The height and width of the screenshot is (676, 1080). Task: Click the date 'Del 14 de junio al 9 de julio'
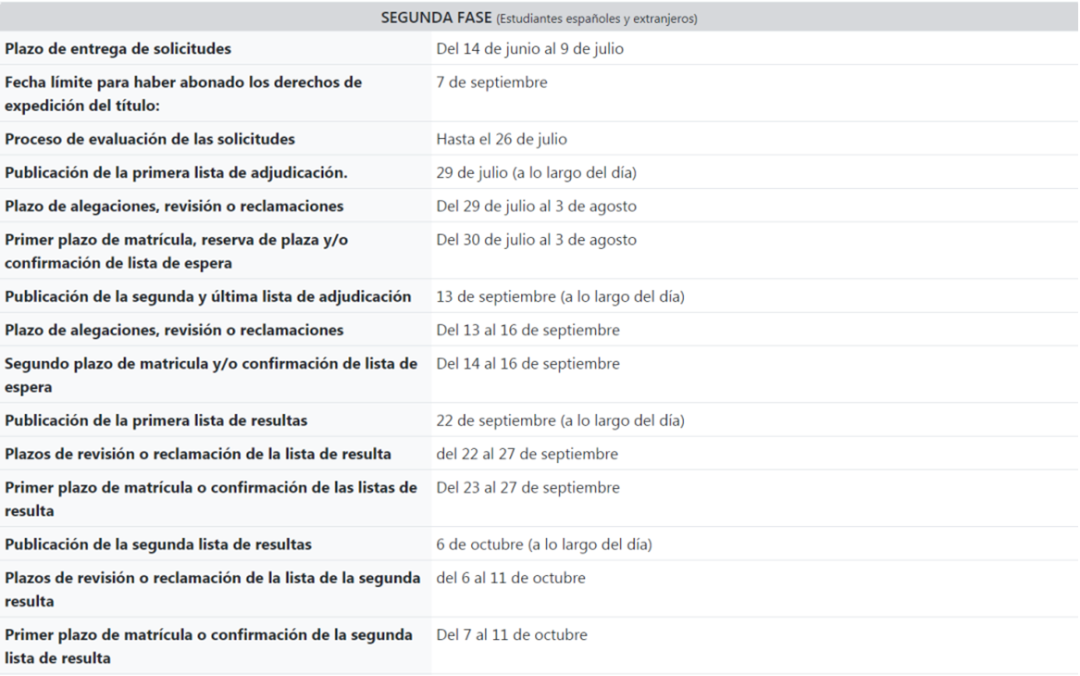click(530, 49)
